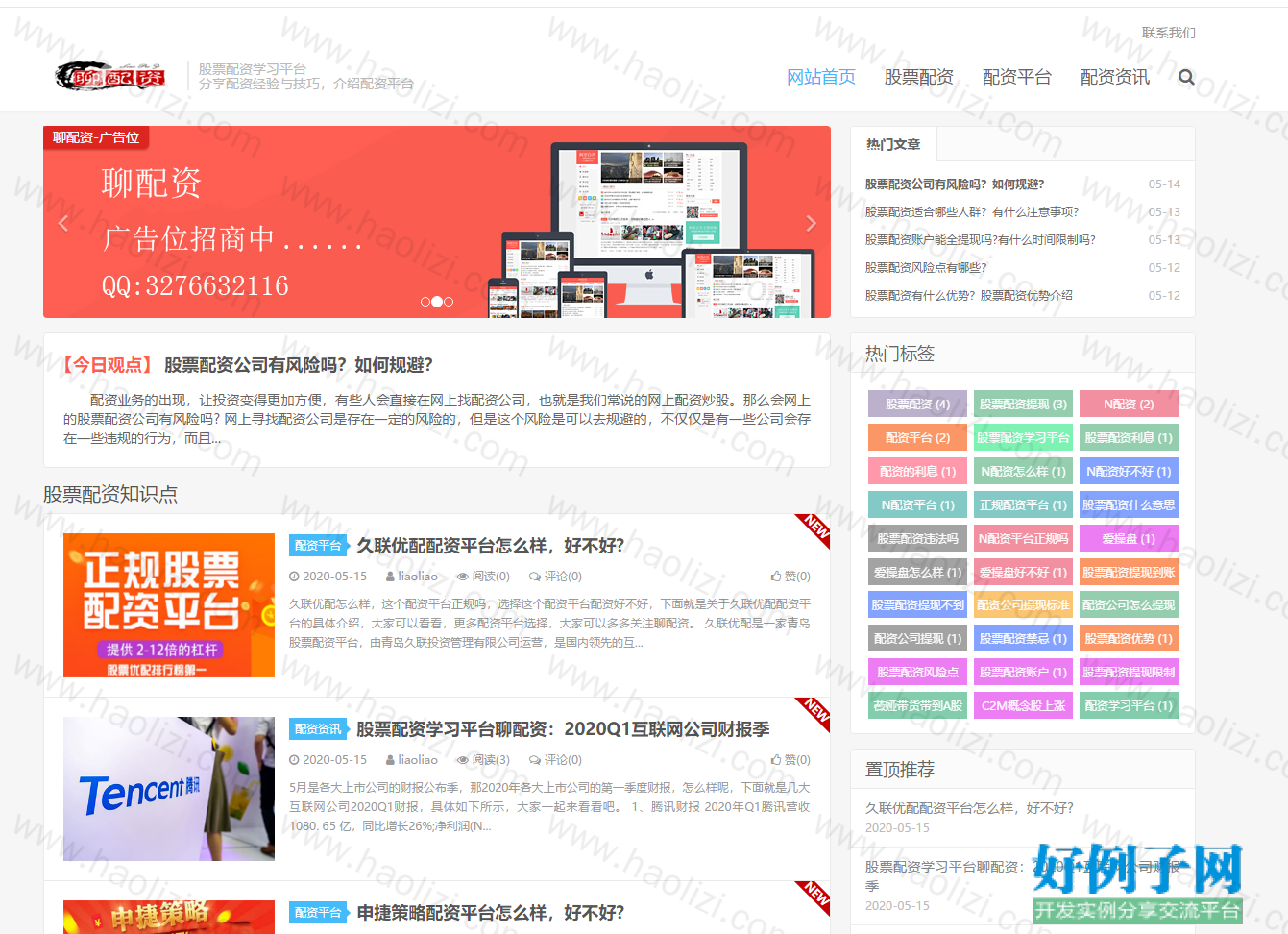This screenshot has width=1288, height=934.
Task: Select the N配资平台 (1) tag
Action: pos(917,505)
